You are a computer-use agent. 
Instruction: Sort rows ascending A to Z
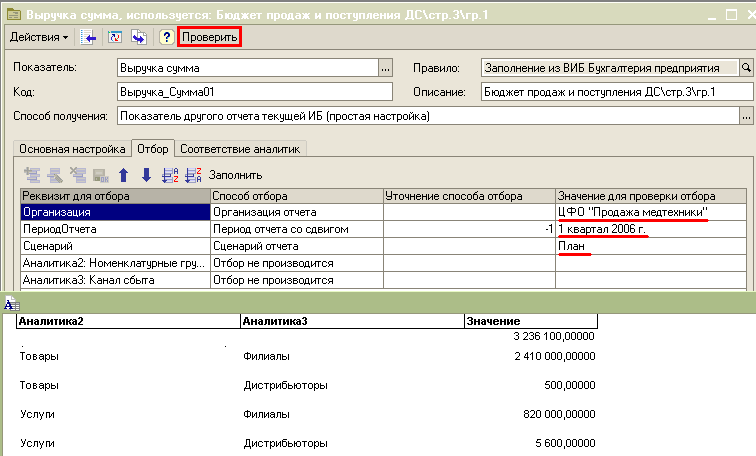click(169, 175)
